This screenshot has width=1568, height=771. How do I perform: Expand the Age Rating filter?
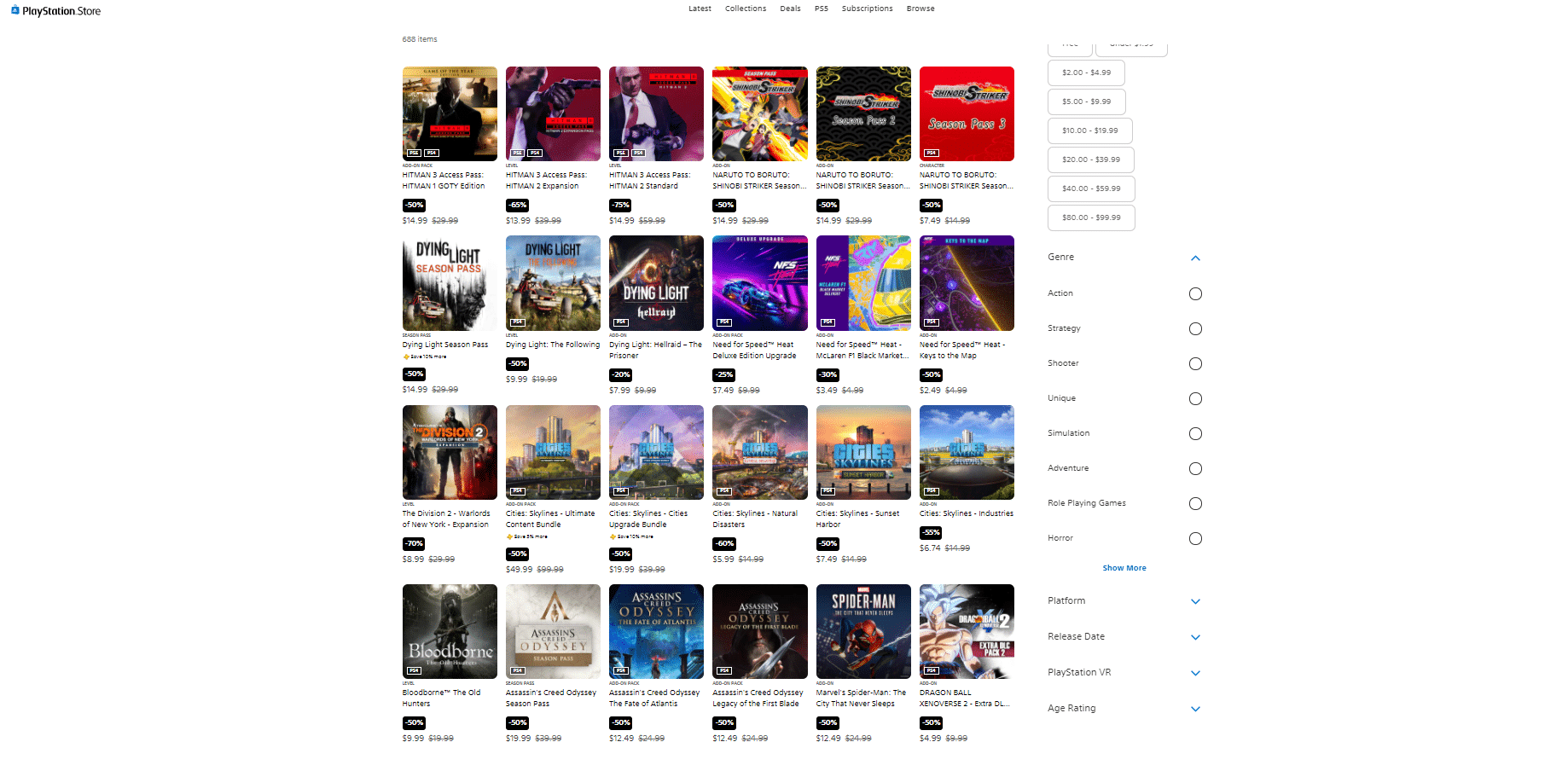coord(1195,710)
